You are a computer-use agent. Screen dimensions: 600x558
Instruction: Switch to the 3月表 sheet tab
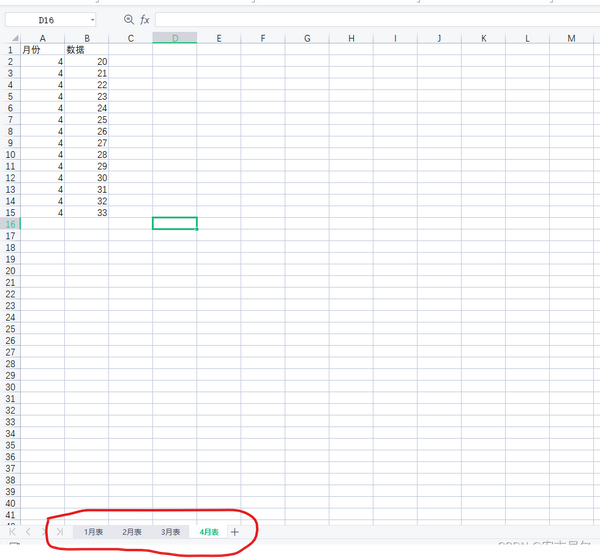(170, 532)
